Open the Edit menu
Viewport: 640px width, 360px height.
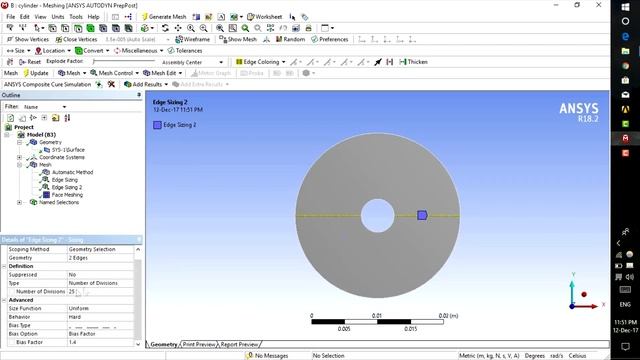24,17
